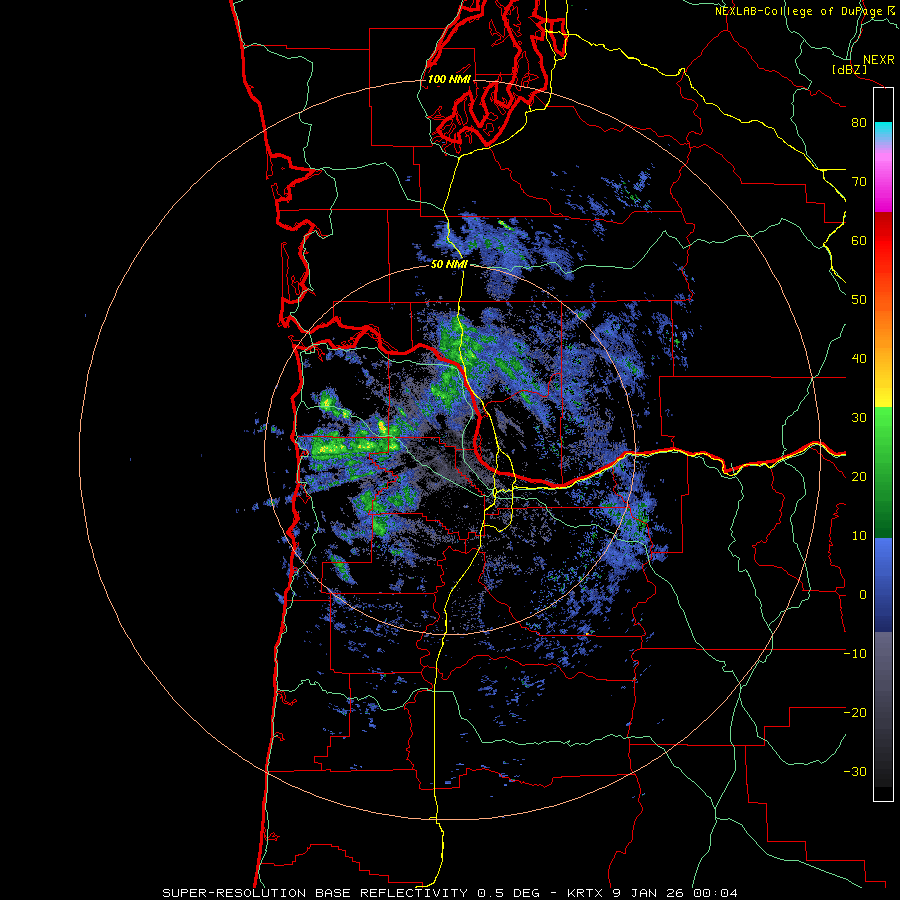Click the 30 value on the dBZ scale
Screen dimensions: 900x900
859,418
